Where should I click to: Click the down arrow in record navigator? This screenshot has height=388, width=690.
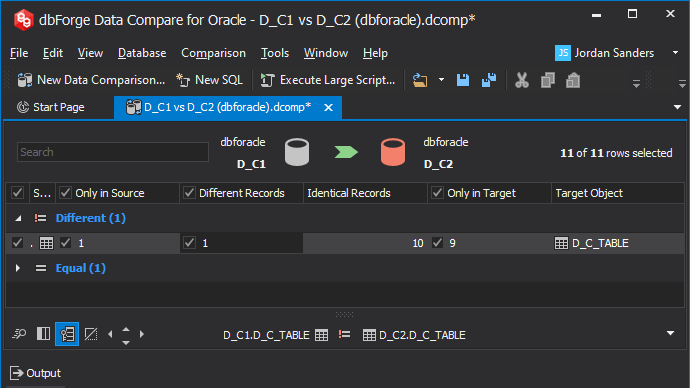[x=126, y=342]
